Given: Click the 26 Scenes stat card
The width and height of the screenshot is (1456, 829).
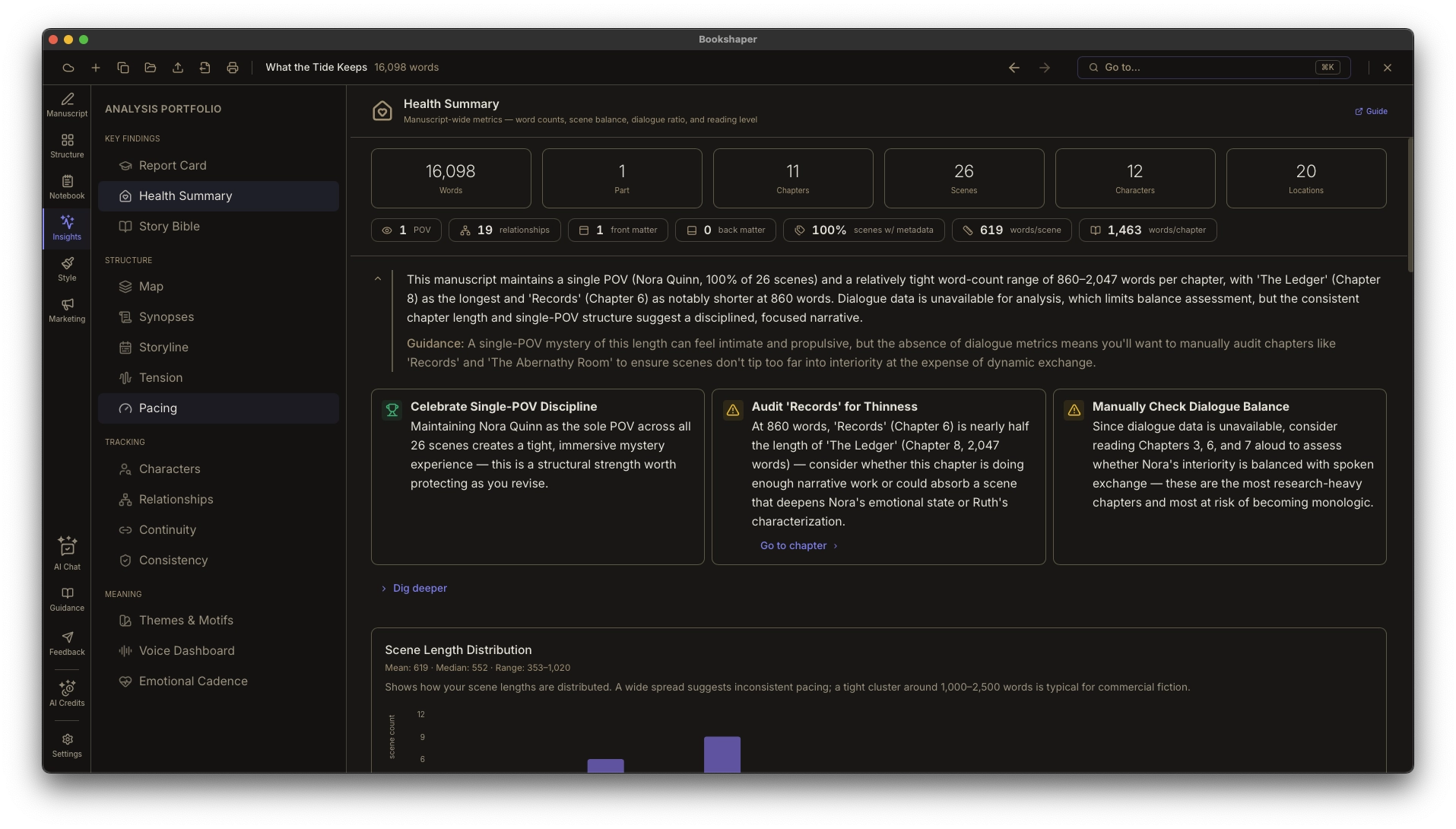Looking at the screenshot, I should click(964, 178).
